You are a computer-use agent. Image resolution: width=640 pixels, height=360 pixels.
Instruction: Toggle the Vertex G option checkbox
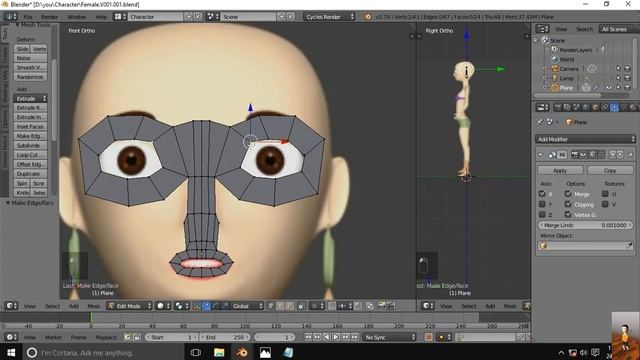(568, 214)
